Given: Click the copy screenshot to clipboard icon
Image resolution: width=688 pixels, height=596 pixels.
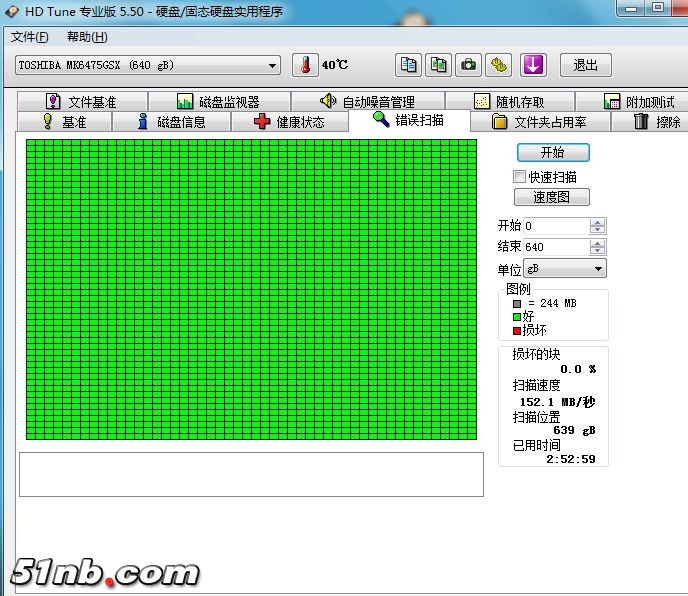Looking at the screenshot, I should click(x=438, y=65).
